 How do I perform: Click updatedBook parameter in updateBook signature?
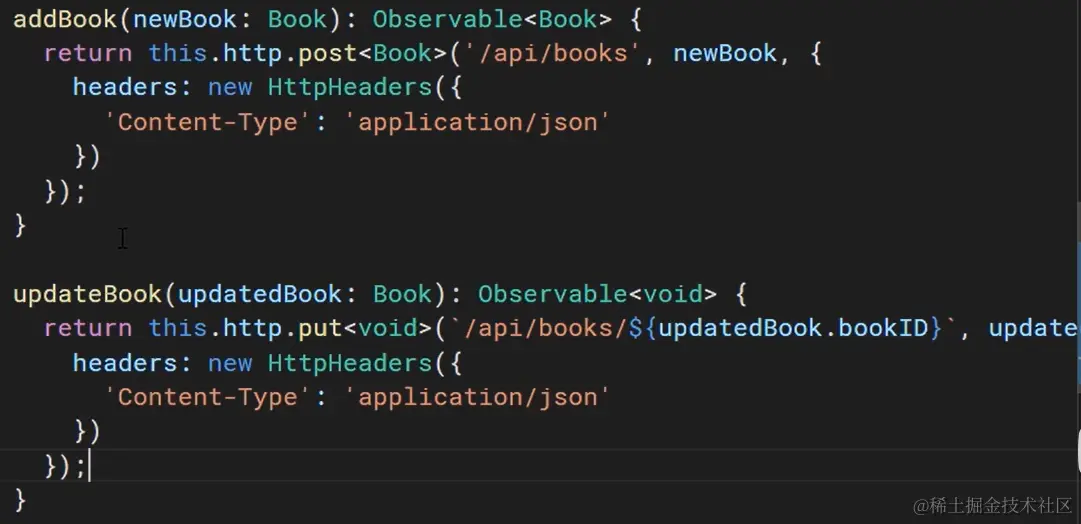261,294
